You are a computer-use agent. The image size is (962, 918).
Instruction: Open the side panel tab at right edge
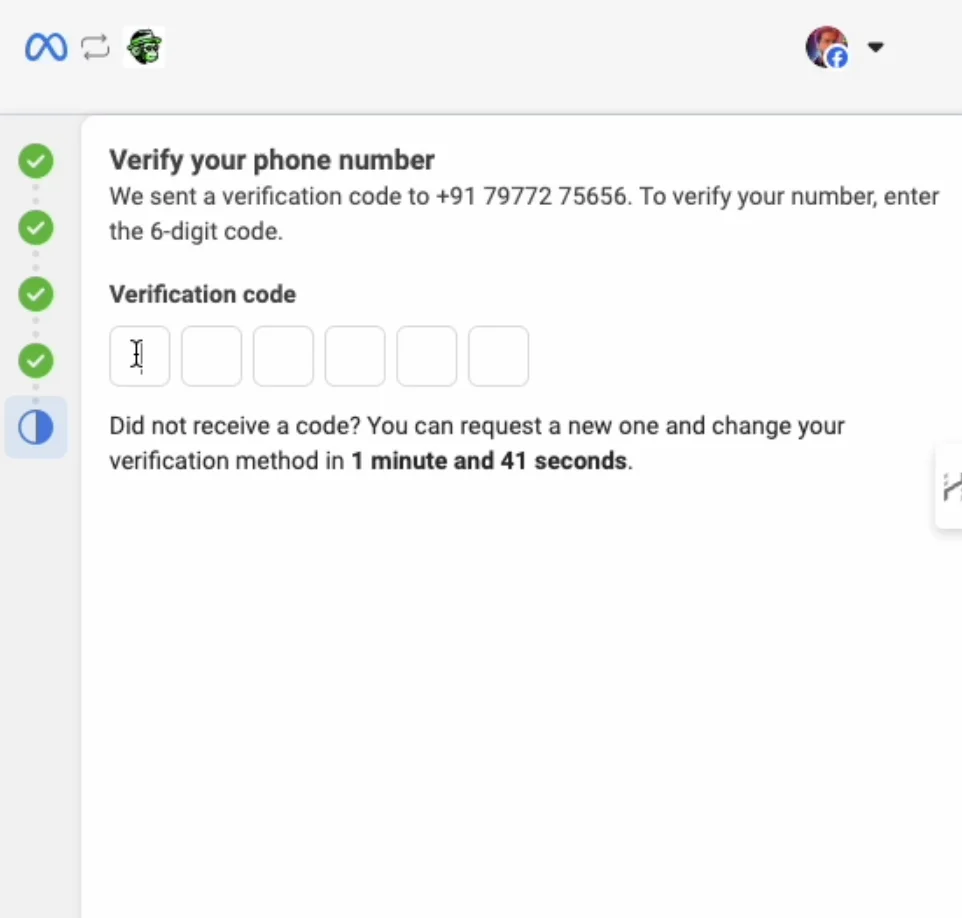pos(949,486)
